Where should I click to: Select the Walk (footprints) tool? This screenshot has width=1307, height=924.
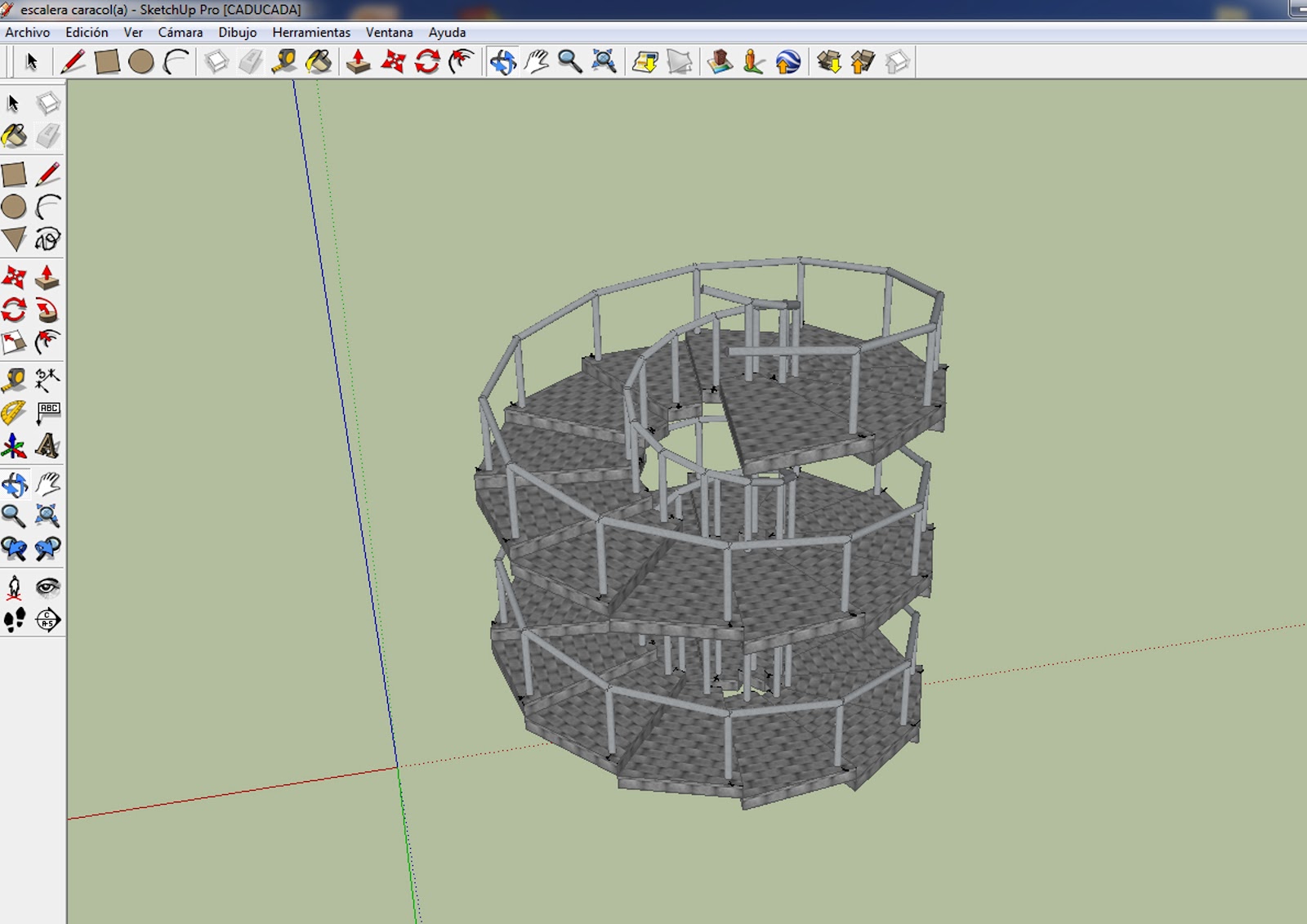pyautogui.click(x=13, y=620)
